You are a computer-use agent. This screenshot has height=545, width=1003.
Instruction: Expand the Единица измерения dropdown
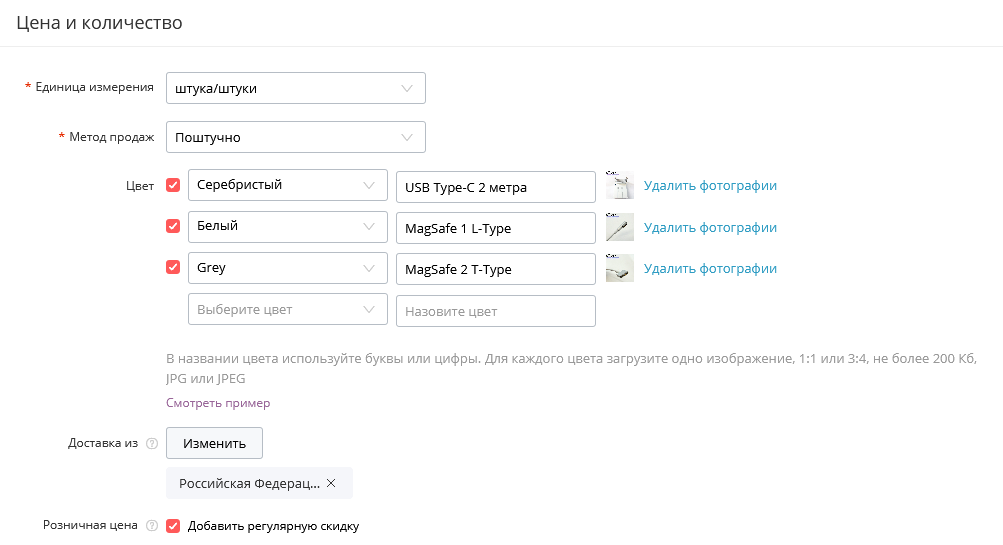(295, 88)
